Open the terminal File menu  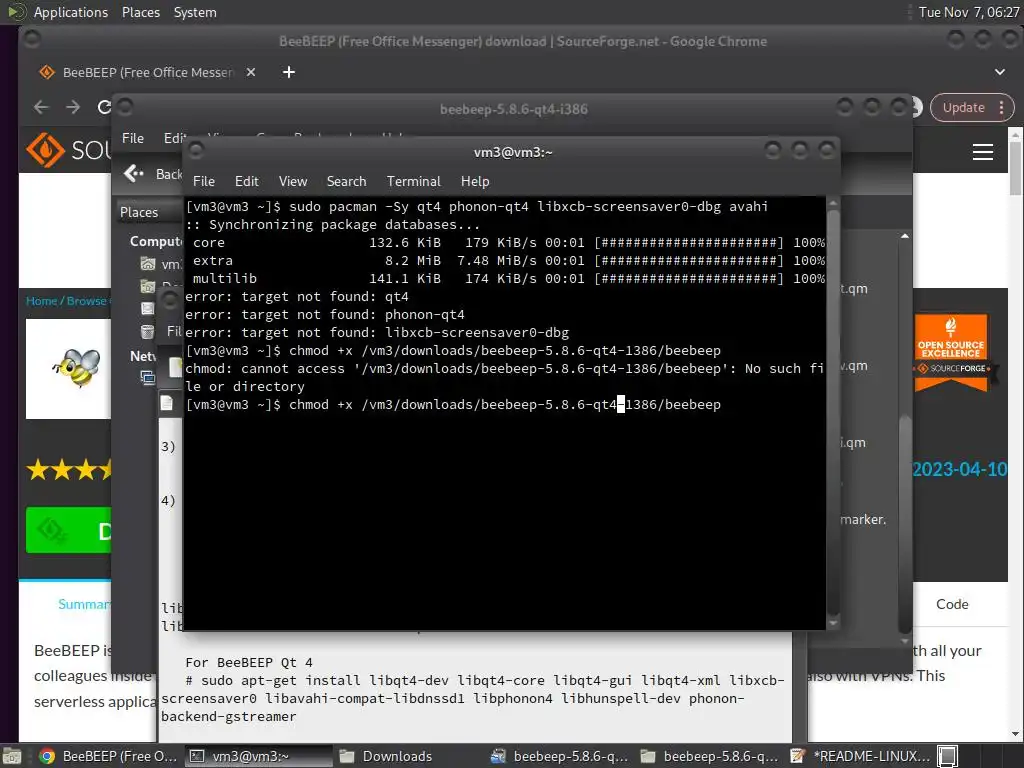coord(204,182)
